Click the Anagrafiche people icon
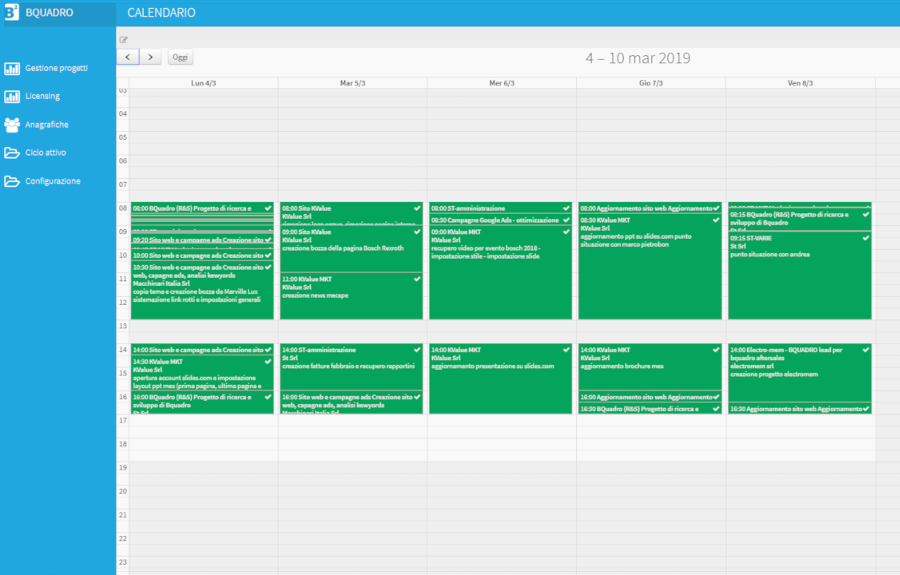This screenshot has width=900, height=575. [x=11, y=125]
